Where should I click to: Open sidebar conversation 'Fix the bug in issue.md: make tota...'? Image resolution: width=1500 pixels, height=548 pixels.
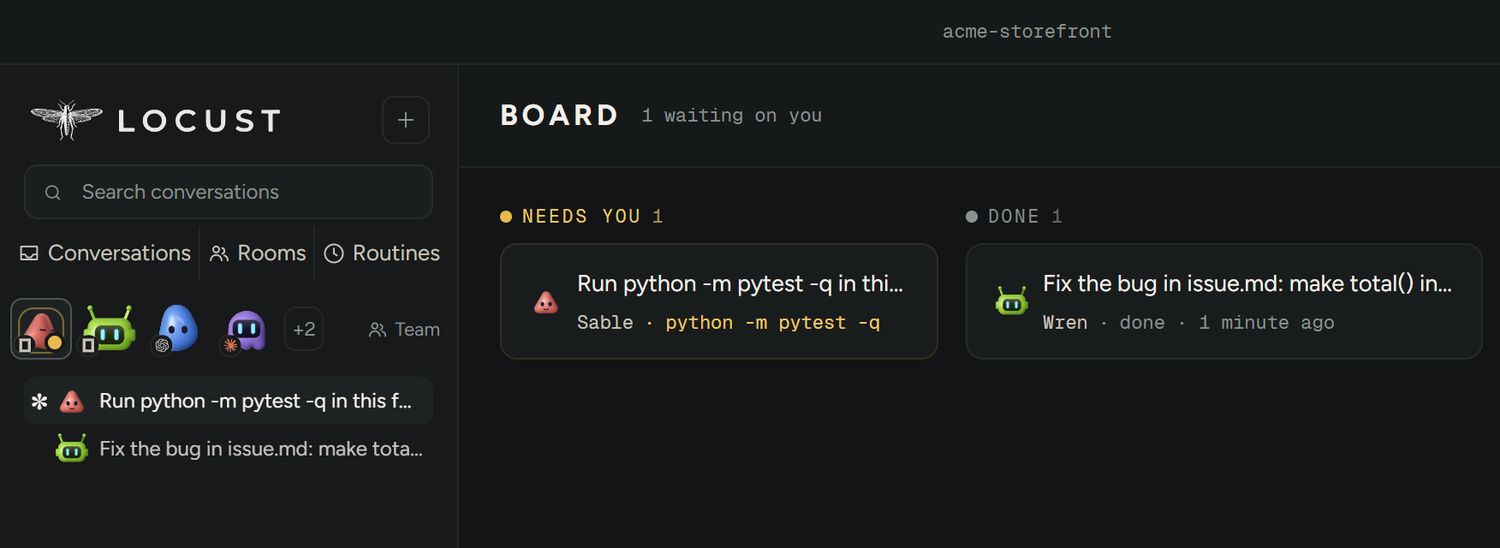click(x=228, y=449)
